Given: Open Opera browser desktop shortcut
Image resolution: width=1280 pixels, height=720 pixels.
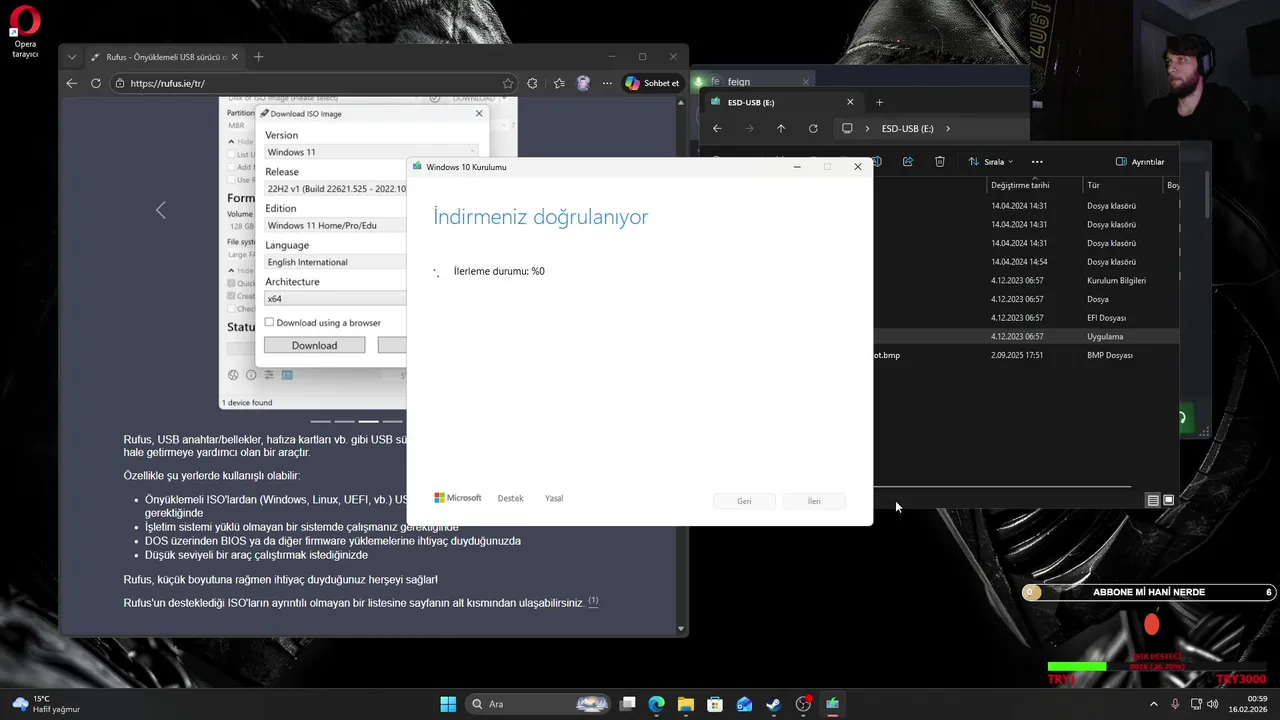Looking at the screenshot, I should coord(25,32).
